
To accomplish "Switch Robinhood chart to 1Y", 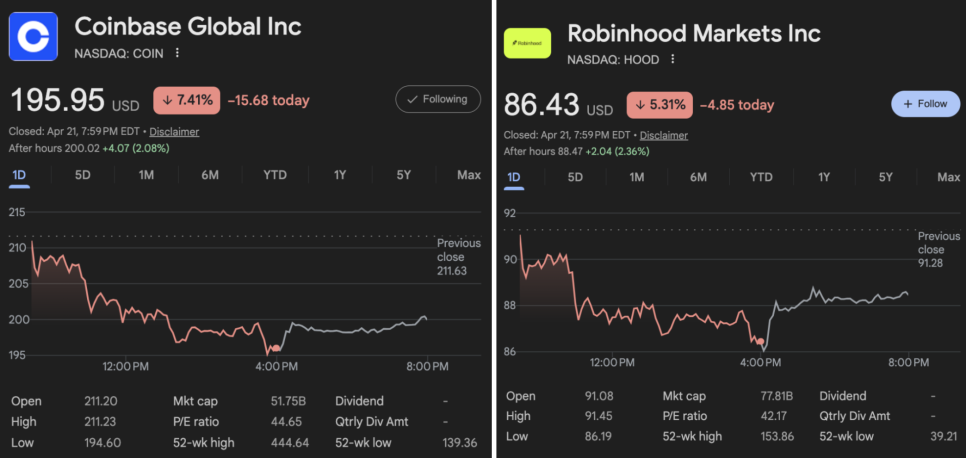I will click(x=824, y=177).
